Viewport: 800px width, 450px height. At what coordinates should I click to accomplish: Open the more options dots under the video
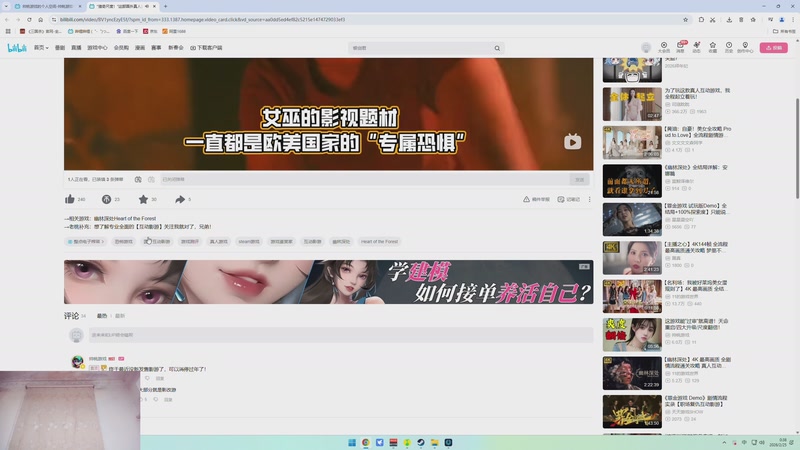pos(589,199)
